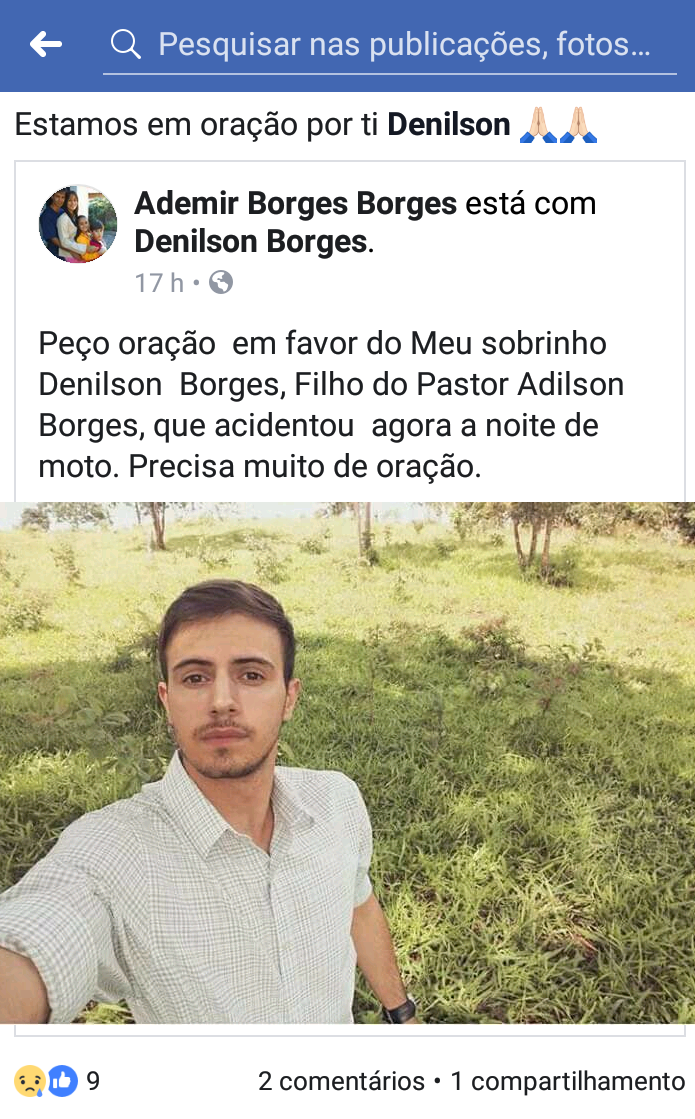Tap the blue like reaction icon
695x1119 pixels.
[63, 1081]
